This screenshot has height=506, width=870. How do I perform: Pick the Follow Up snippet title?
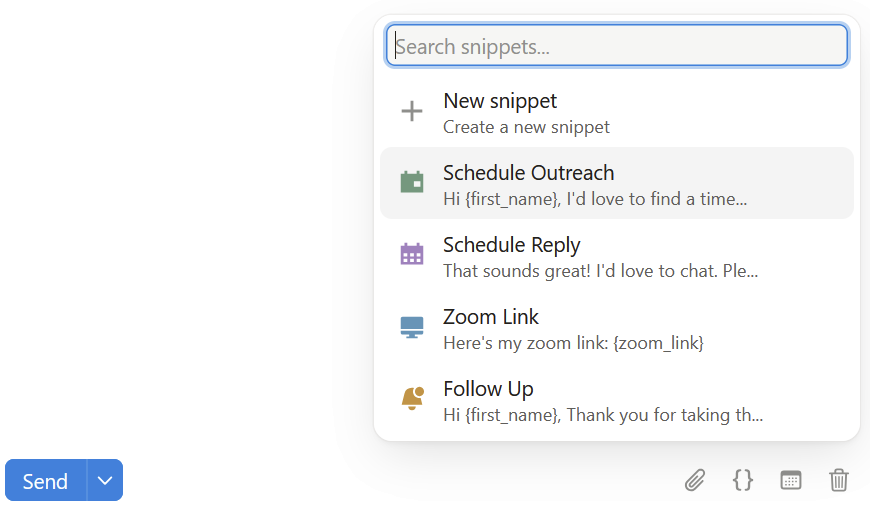click(488, 389)
